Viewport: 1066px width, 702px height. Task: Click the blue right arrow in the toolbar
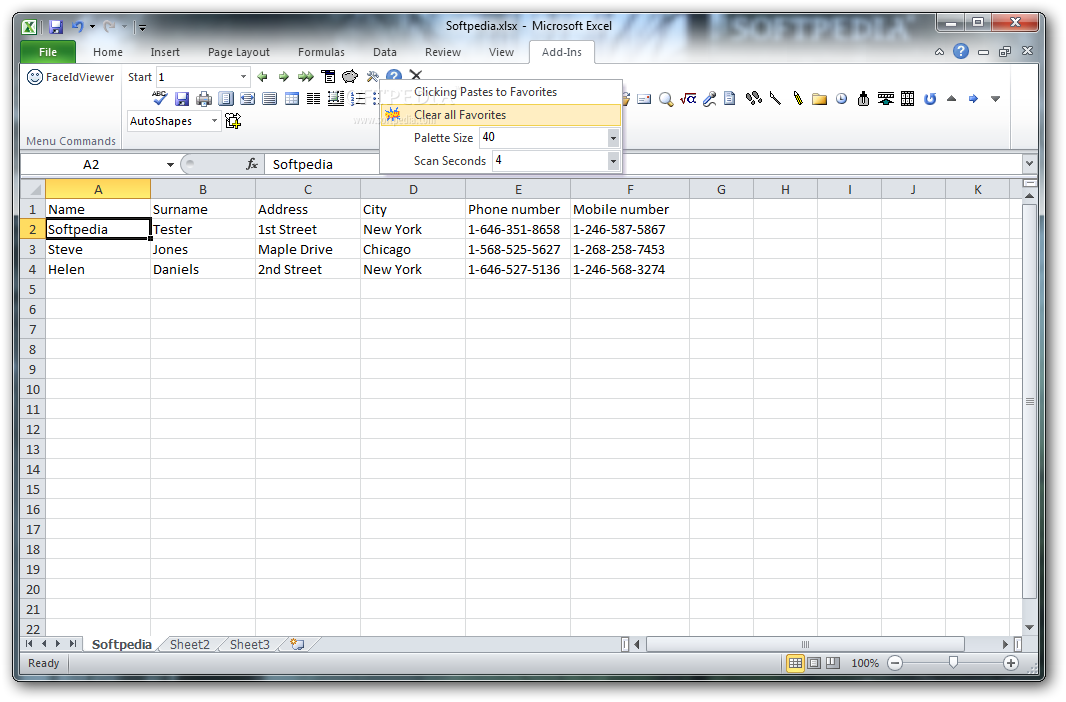click(x=974, y=99)
